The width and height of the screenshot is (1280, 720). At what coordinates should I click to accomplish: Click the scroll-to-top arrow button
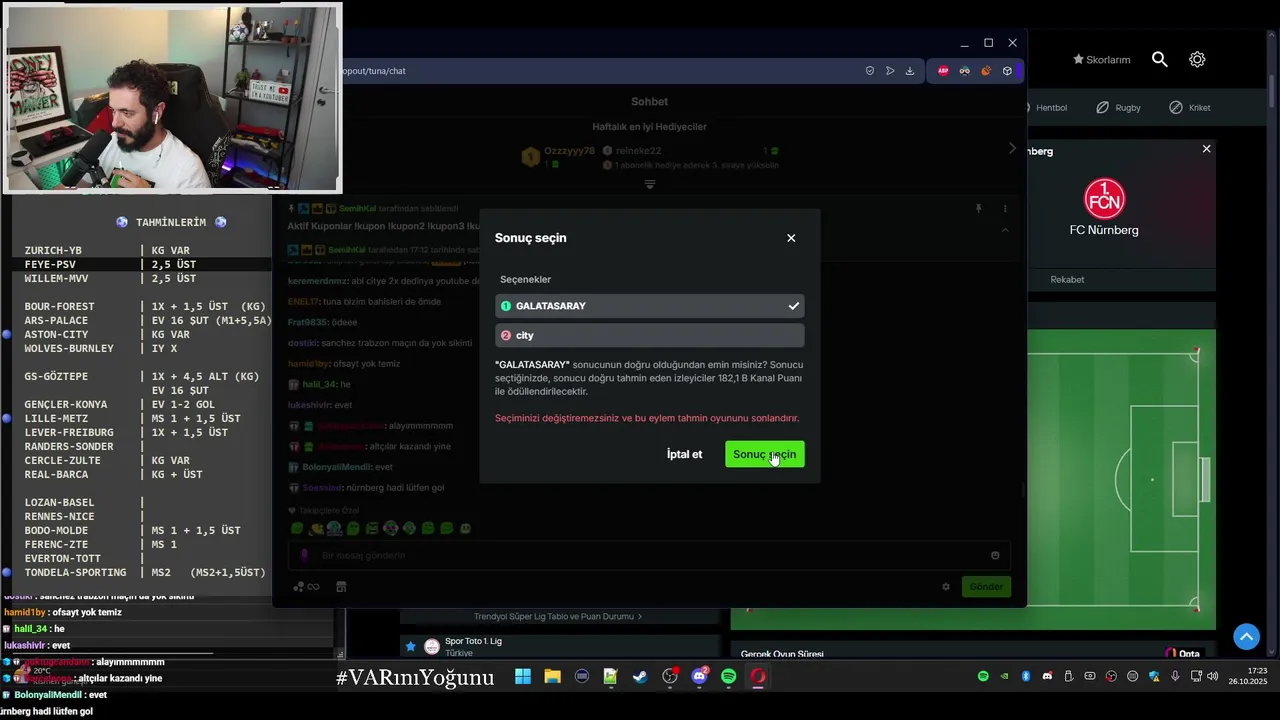(1246, 636)
